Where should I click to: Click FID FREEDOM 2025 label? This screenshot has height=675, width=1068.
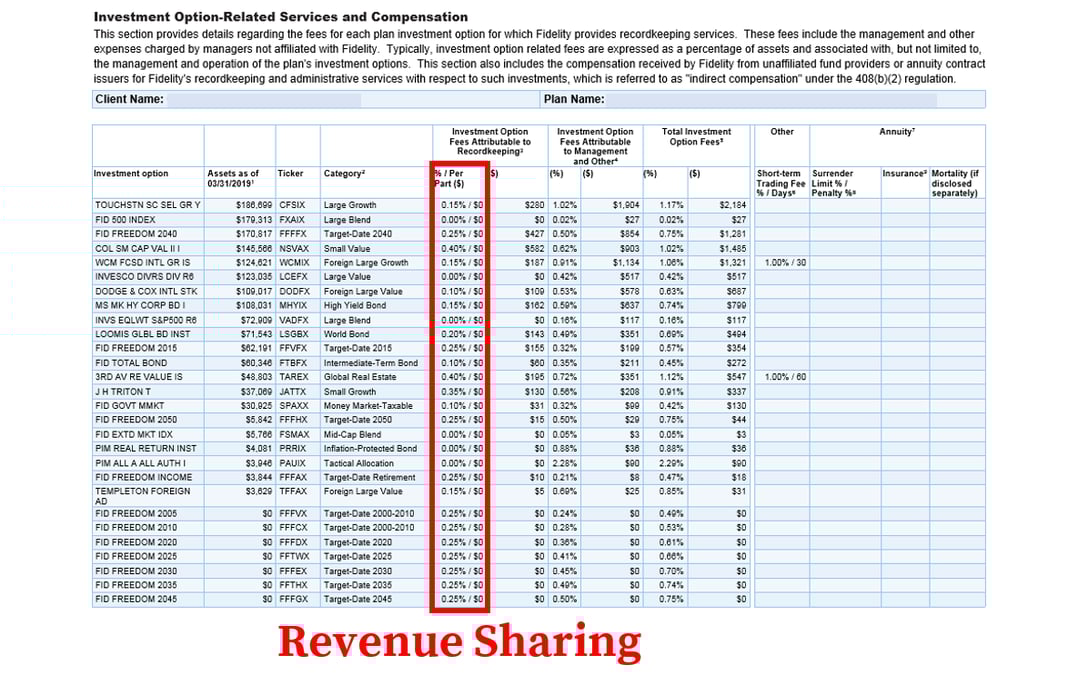pyautogui.click(x=136, y=556)
